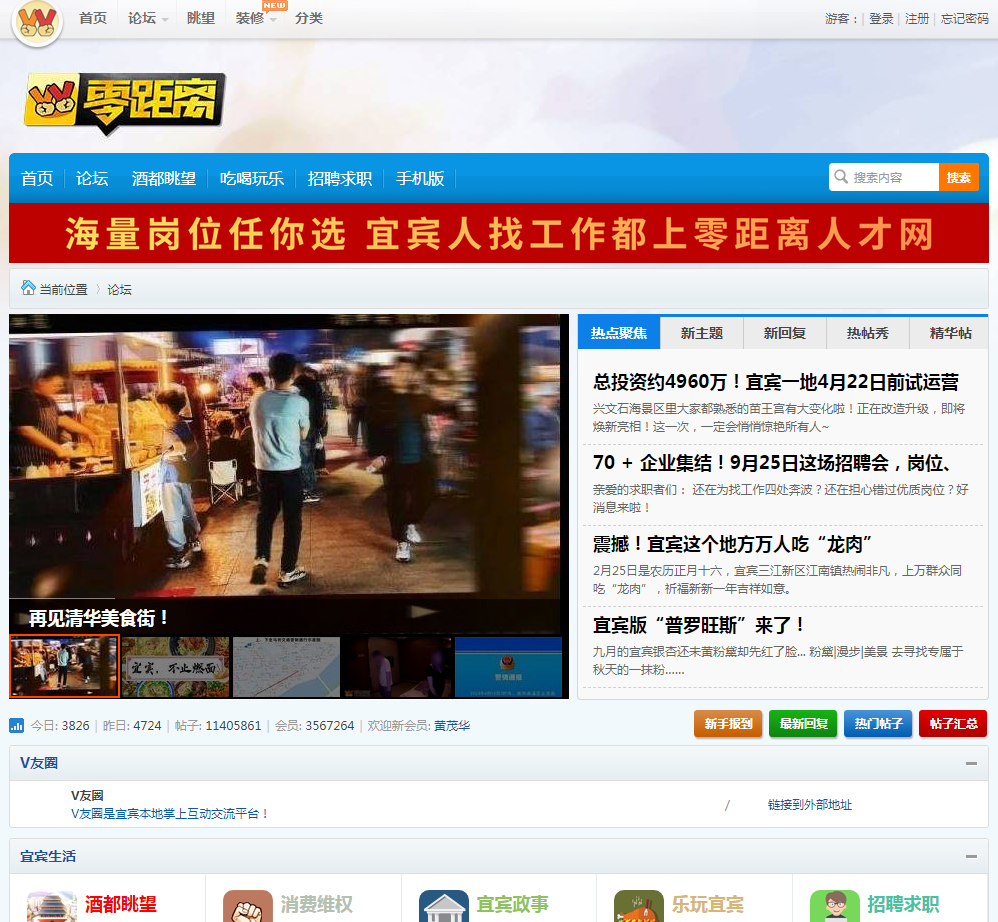Click the round mascot logo icon at top-left
998x922 pixels.
point(37,22)
